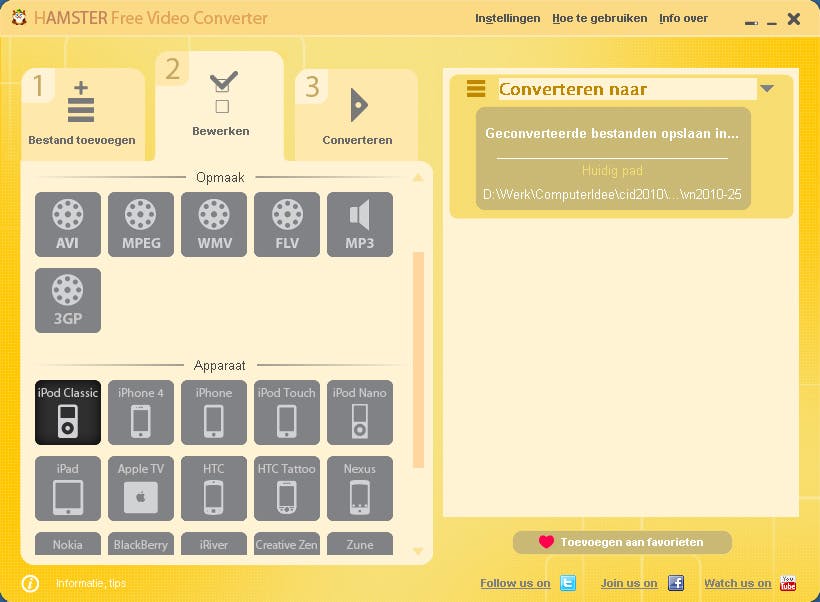820x602 pixels.
Task: Select the HTC device tile
Action: [x=214, y=489]
